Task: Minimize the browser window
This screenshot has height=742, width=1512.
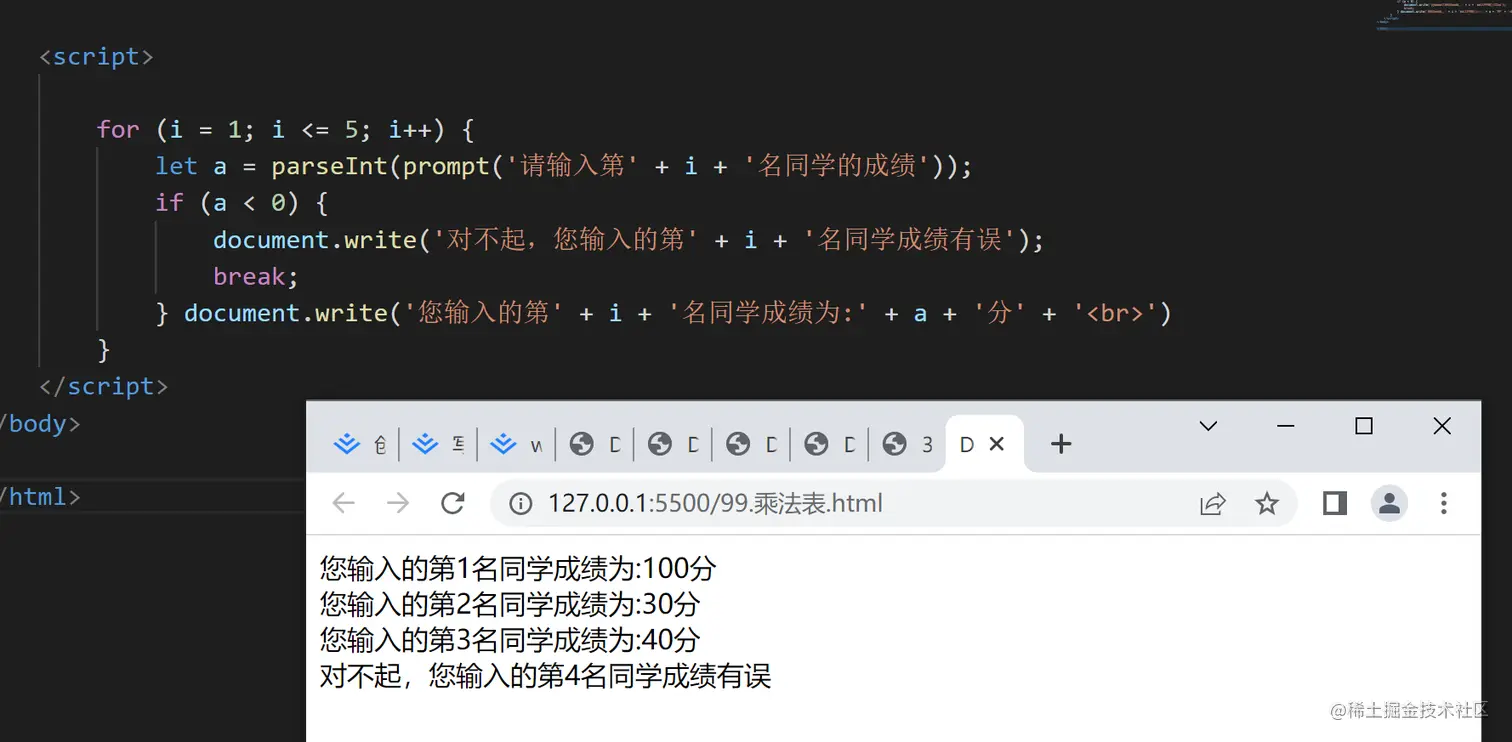Action: pyautogui.click(x=1286, y=426)
